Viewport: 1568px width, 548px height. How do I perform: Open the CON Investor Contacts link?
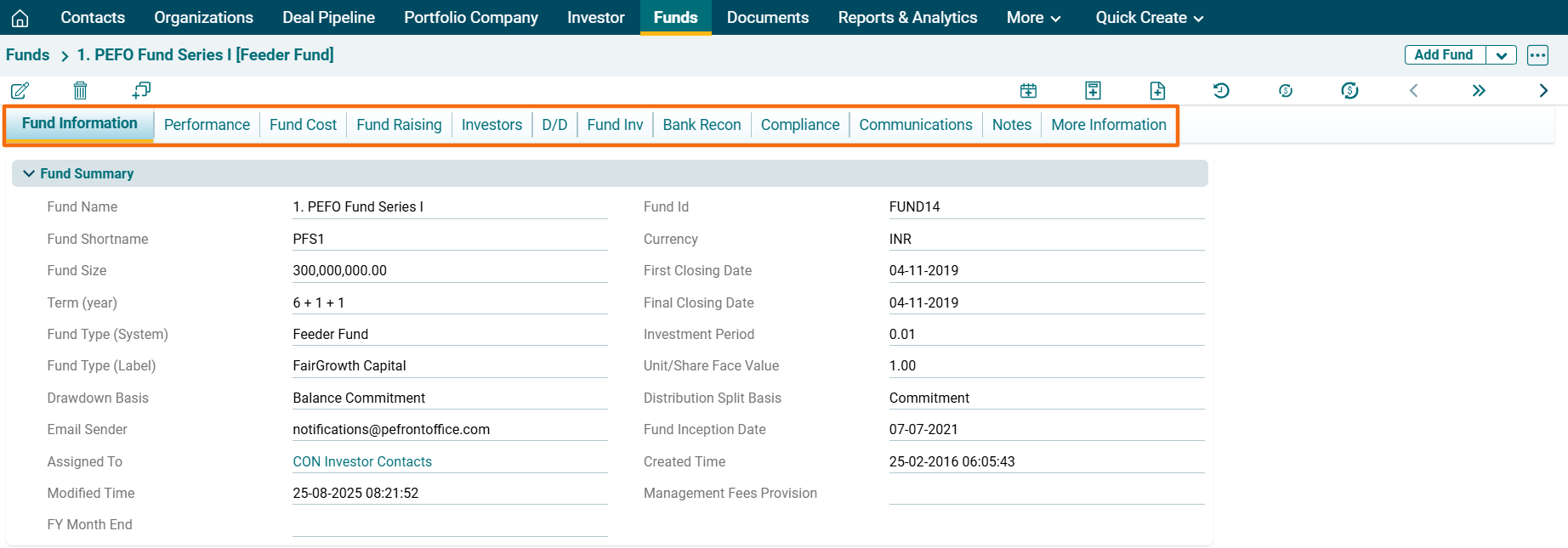pyautogui.click(x=362, y=461)
